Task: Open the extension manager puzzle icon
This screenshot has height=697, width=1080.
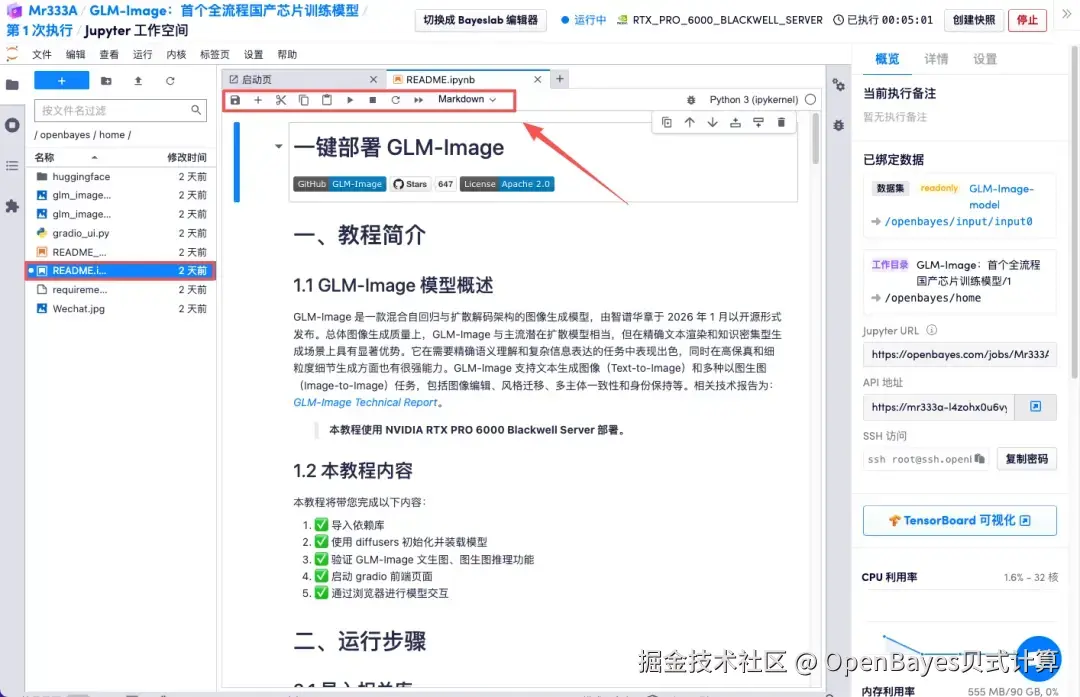Action: (x=12, y=206)
